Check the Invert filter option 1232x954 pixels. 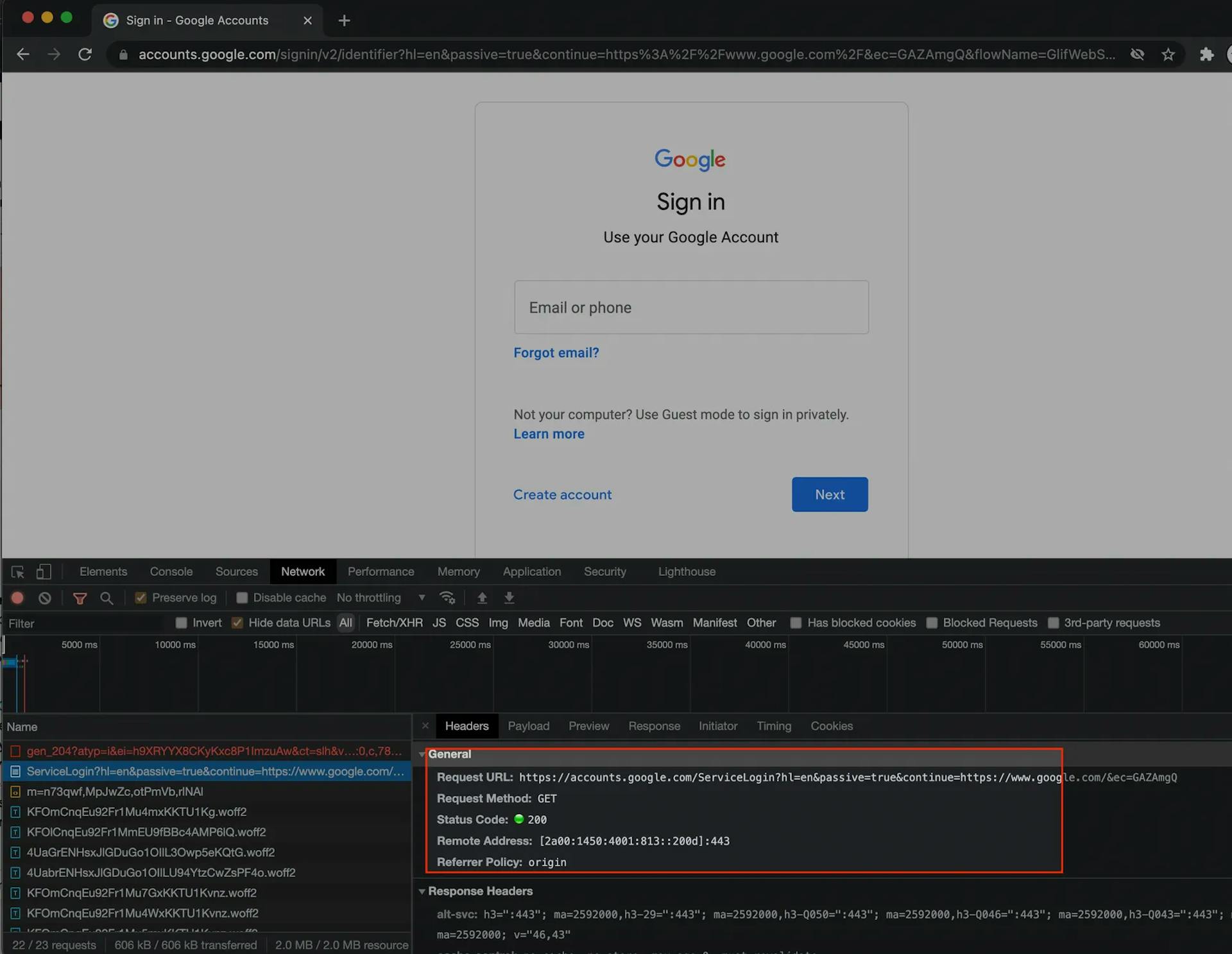[x=182, y=623]
